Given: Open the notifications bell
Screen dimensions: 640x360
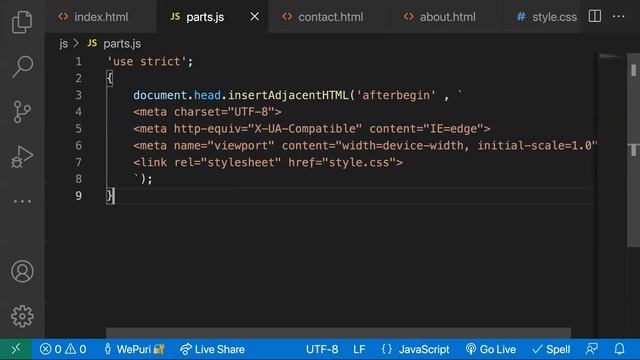Looking at the screenshot, I should 620,349.
